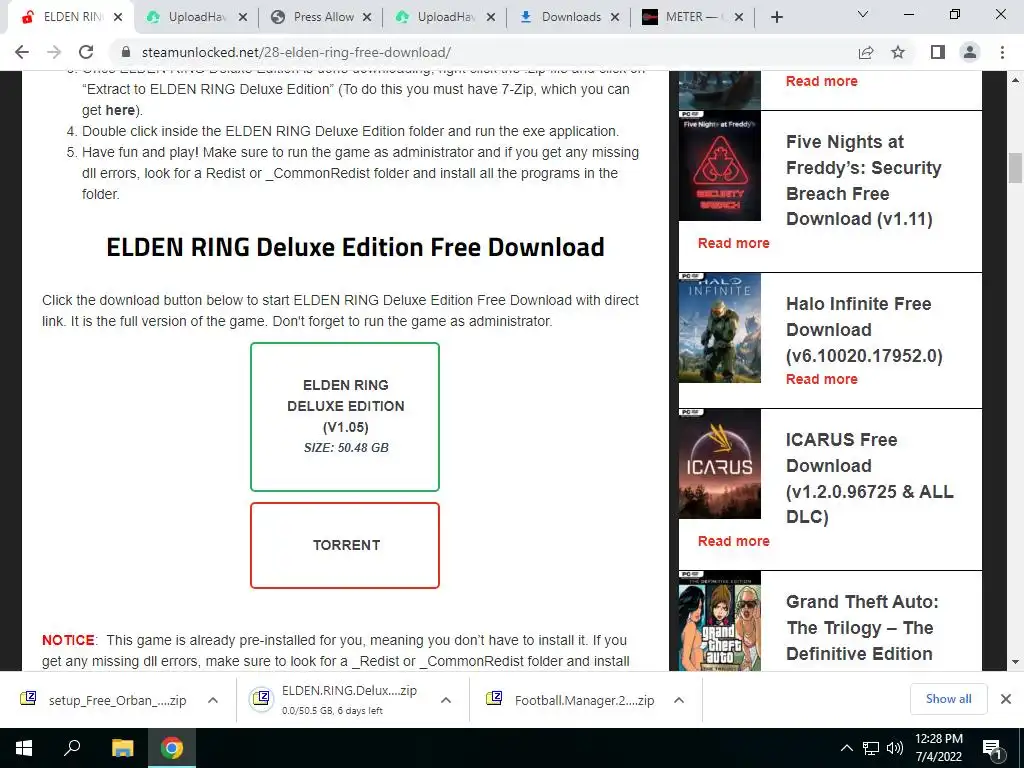Click the ELDEN RING DELUXE EDITION download button

point(345,417)
